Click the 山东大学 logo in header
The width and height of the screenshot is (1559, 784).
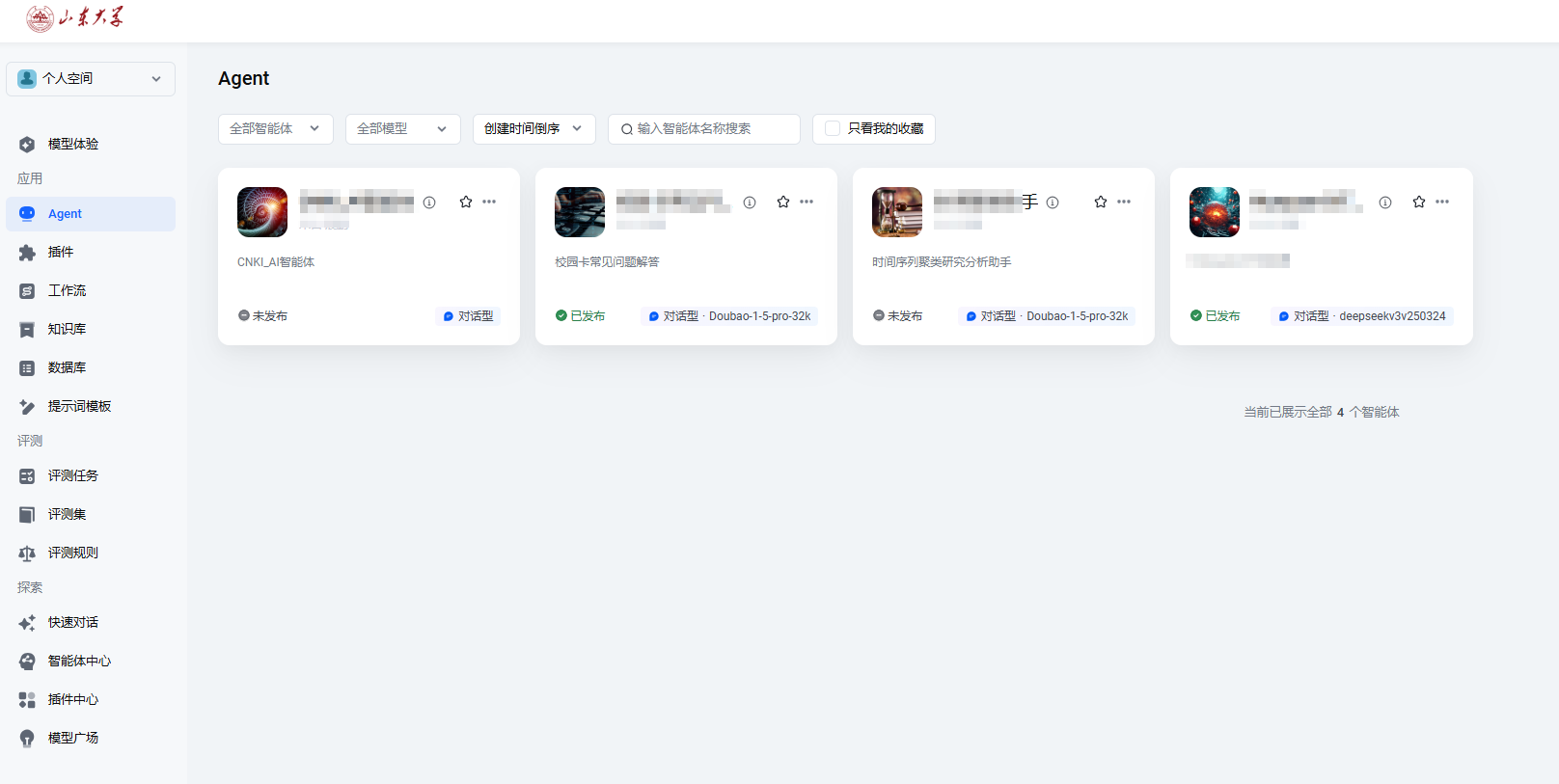point(75,17)
